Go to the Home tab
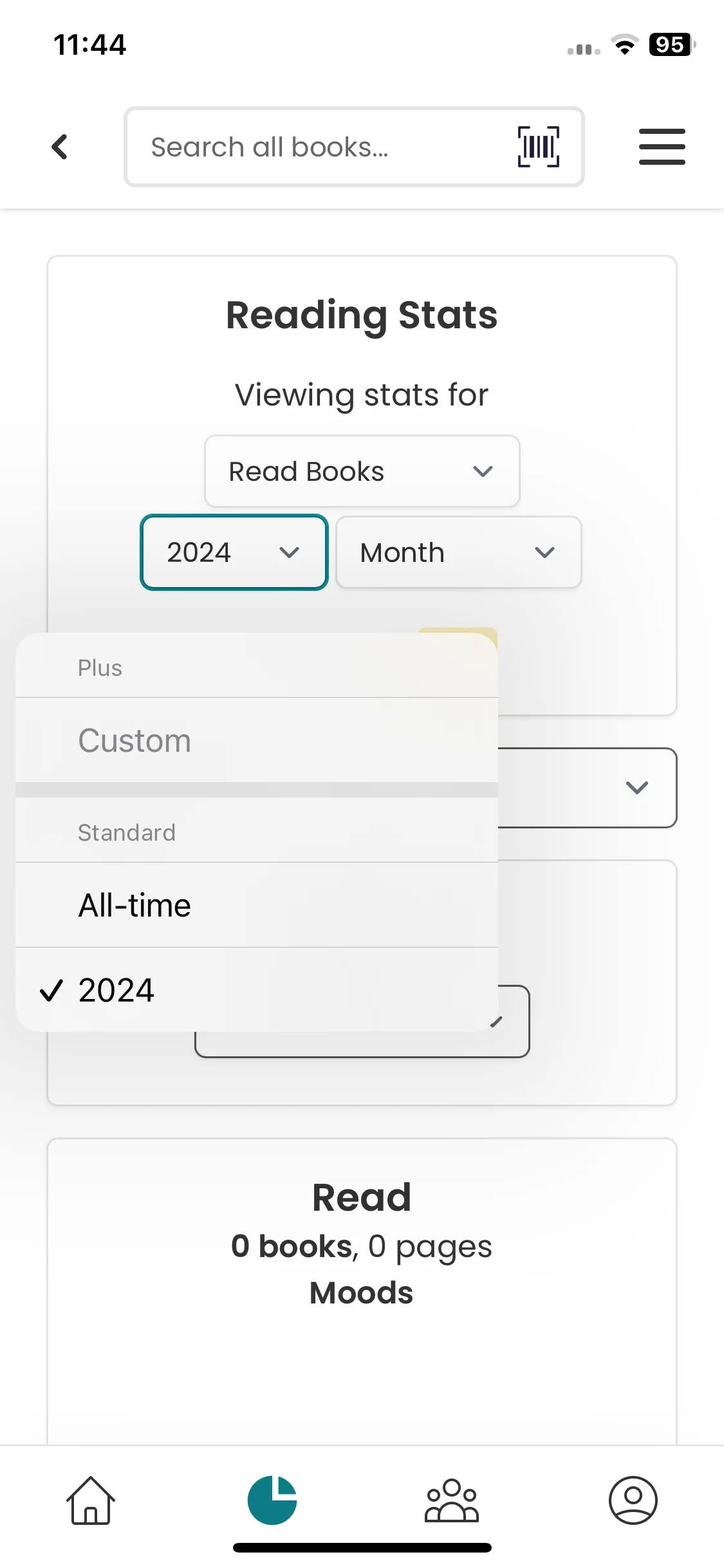 tap(91, 1500)
